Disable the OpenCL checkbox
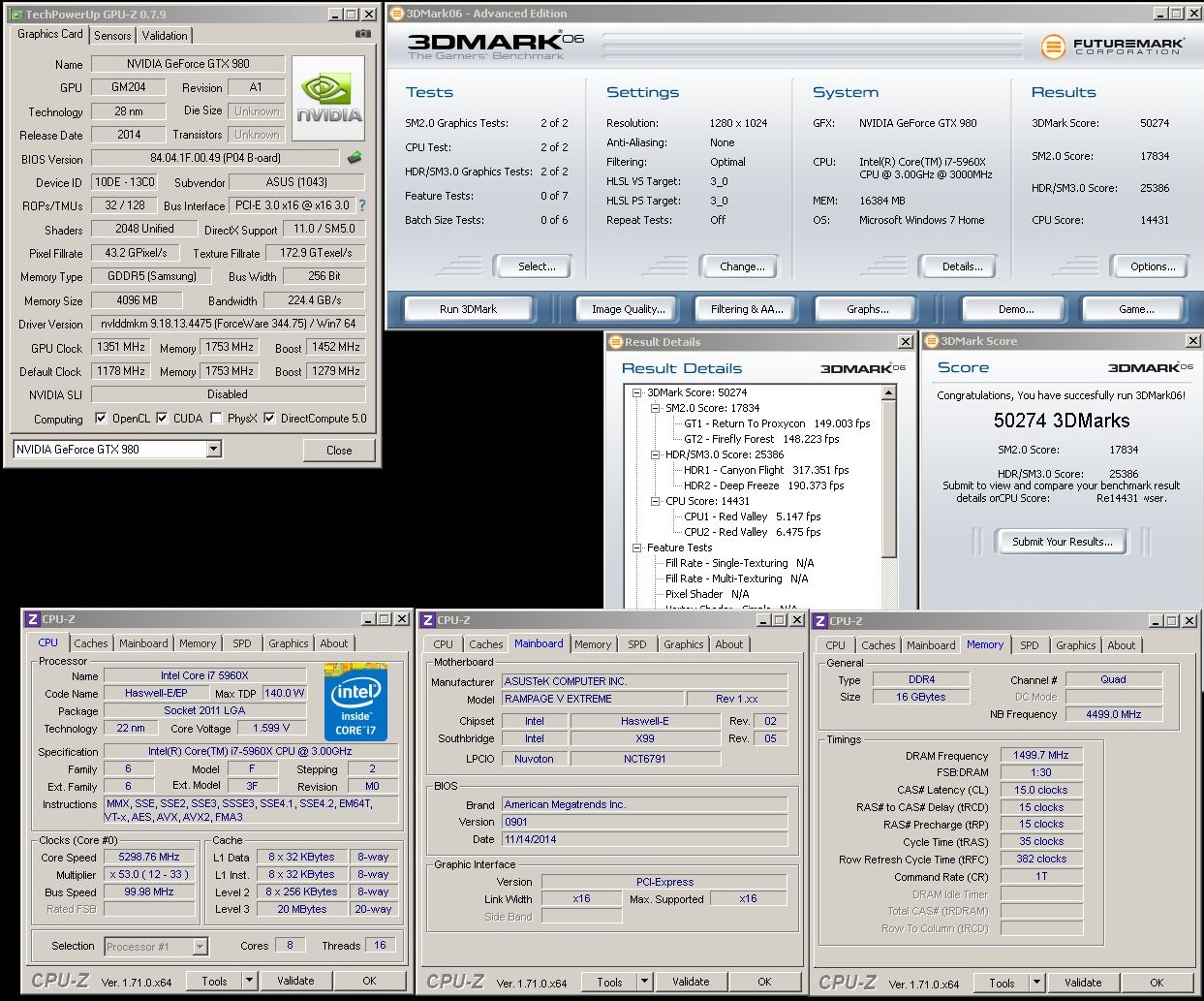This screenshot has height=1001, width=1204. tap(101, 419)
